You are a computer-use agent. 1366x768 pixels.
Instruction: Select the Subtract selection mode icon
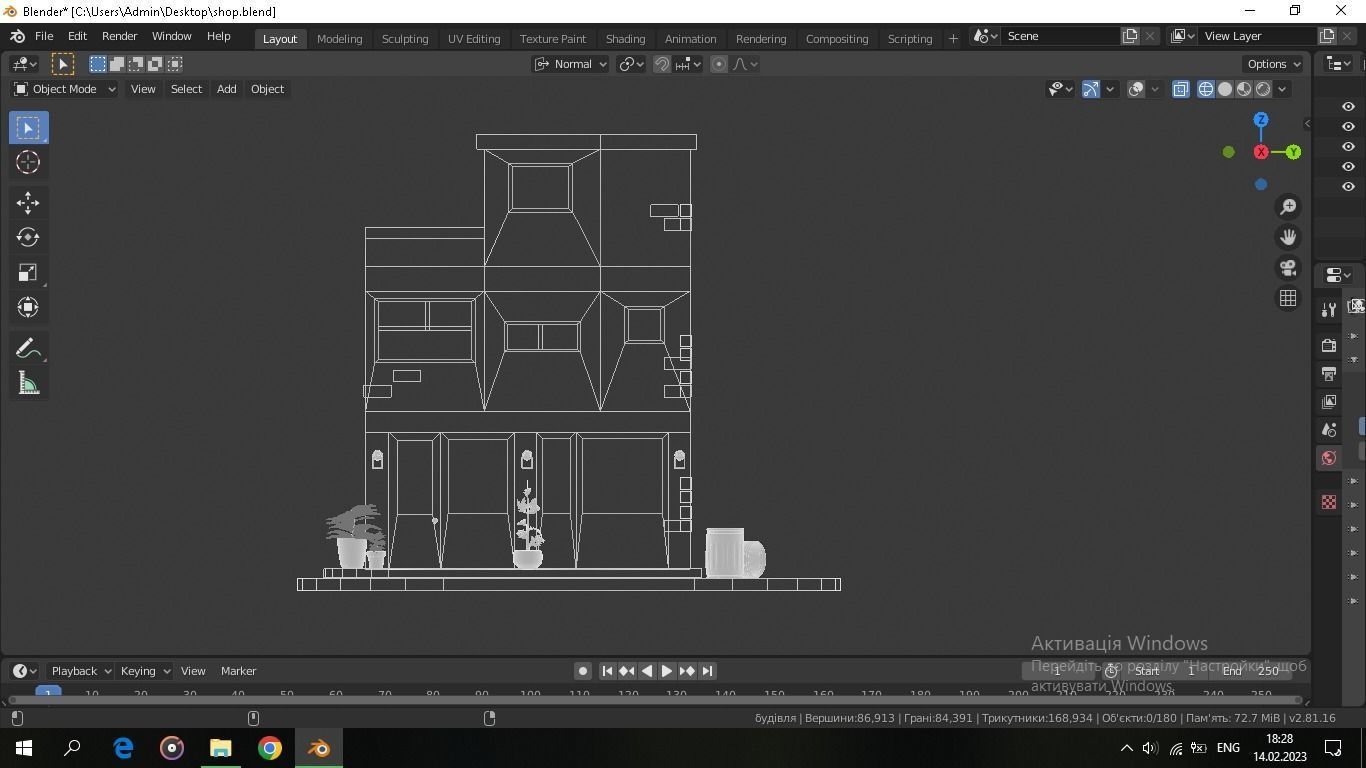pos(136,64)
